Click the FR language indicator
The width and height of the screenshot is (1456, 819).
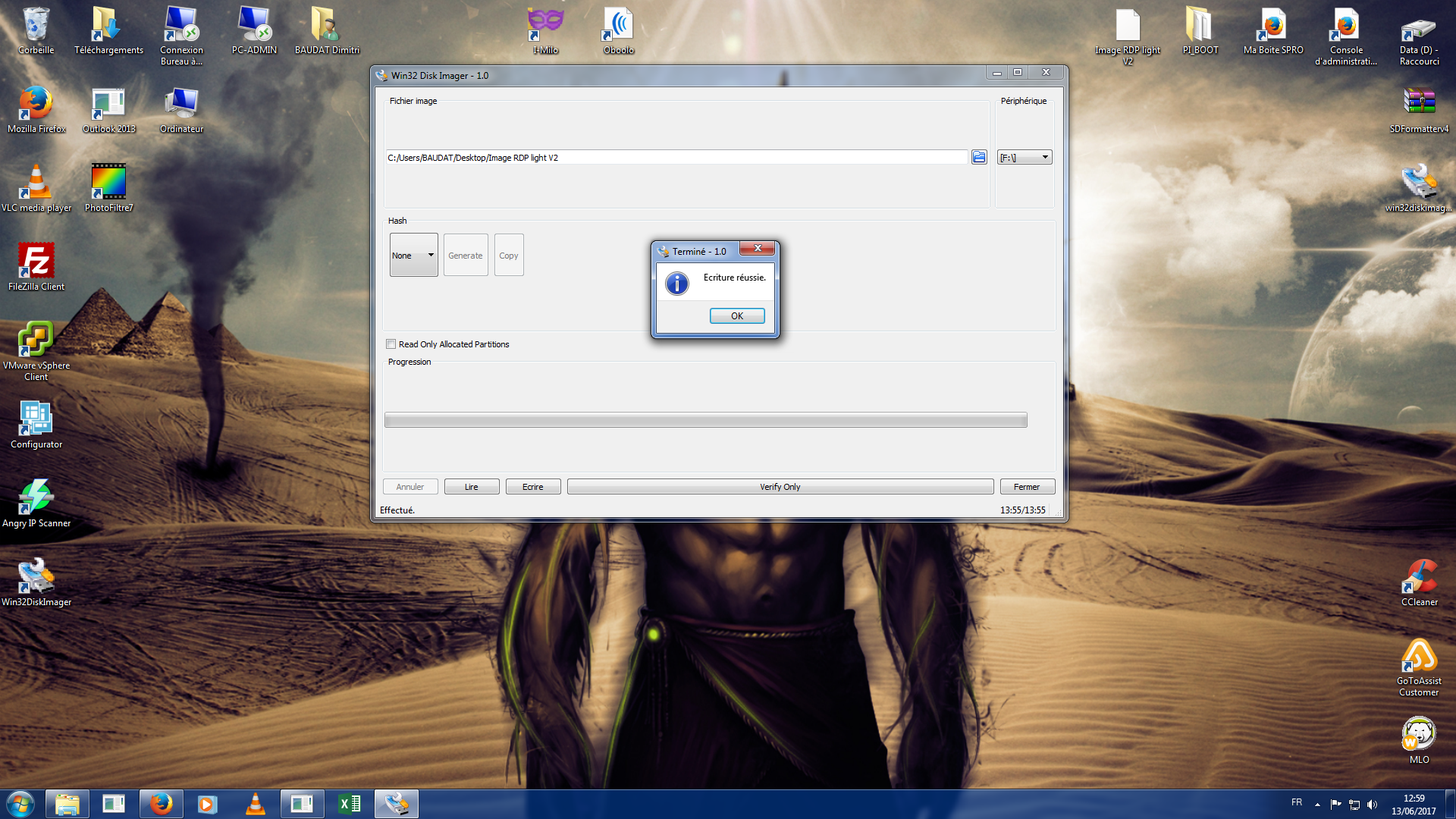pos(1297,802)
